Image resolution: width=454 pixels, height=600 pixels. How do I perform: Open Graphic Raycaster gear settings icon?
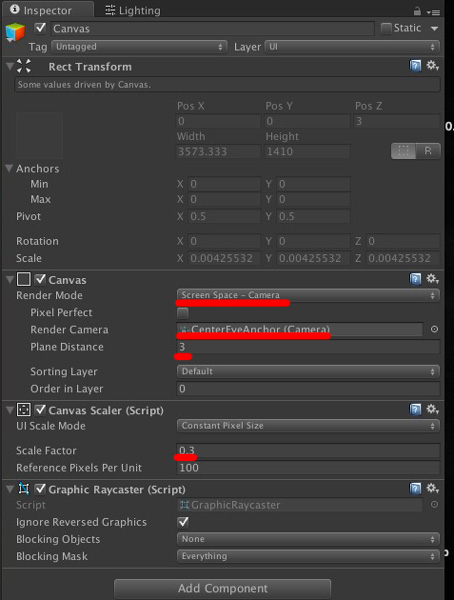tap(433, 488)
